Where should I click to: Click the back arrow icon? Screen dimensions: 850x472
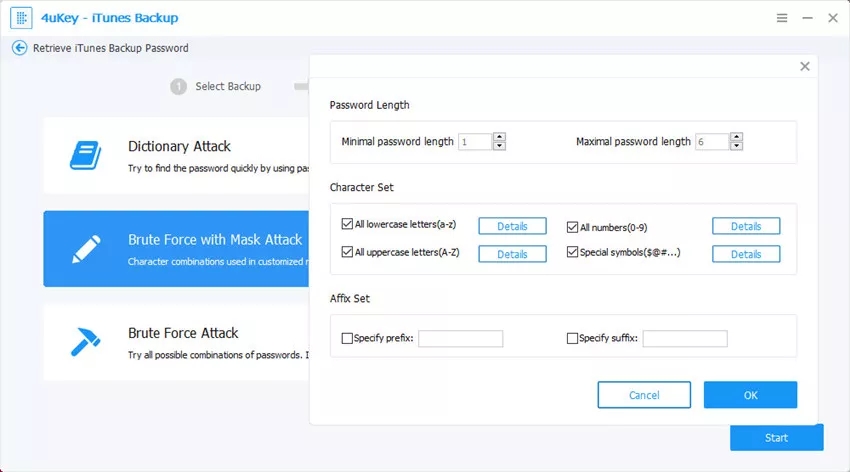(x=19, y=48)
